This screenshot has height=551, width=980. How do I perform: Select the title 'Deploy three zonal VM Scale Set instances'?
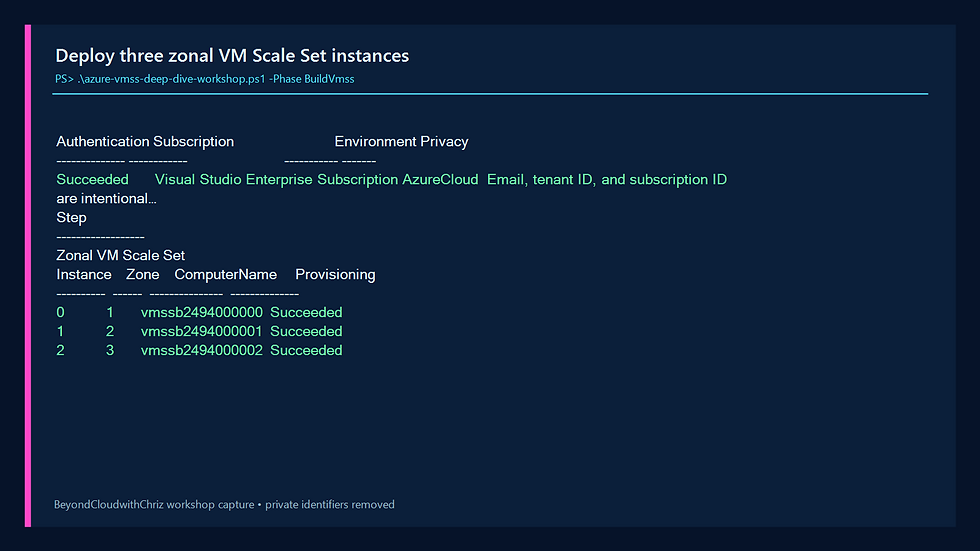click(232, 56)
